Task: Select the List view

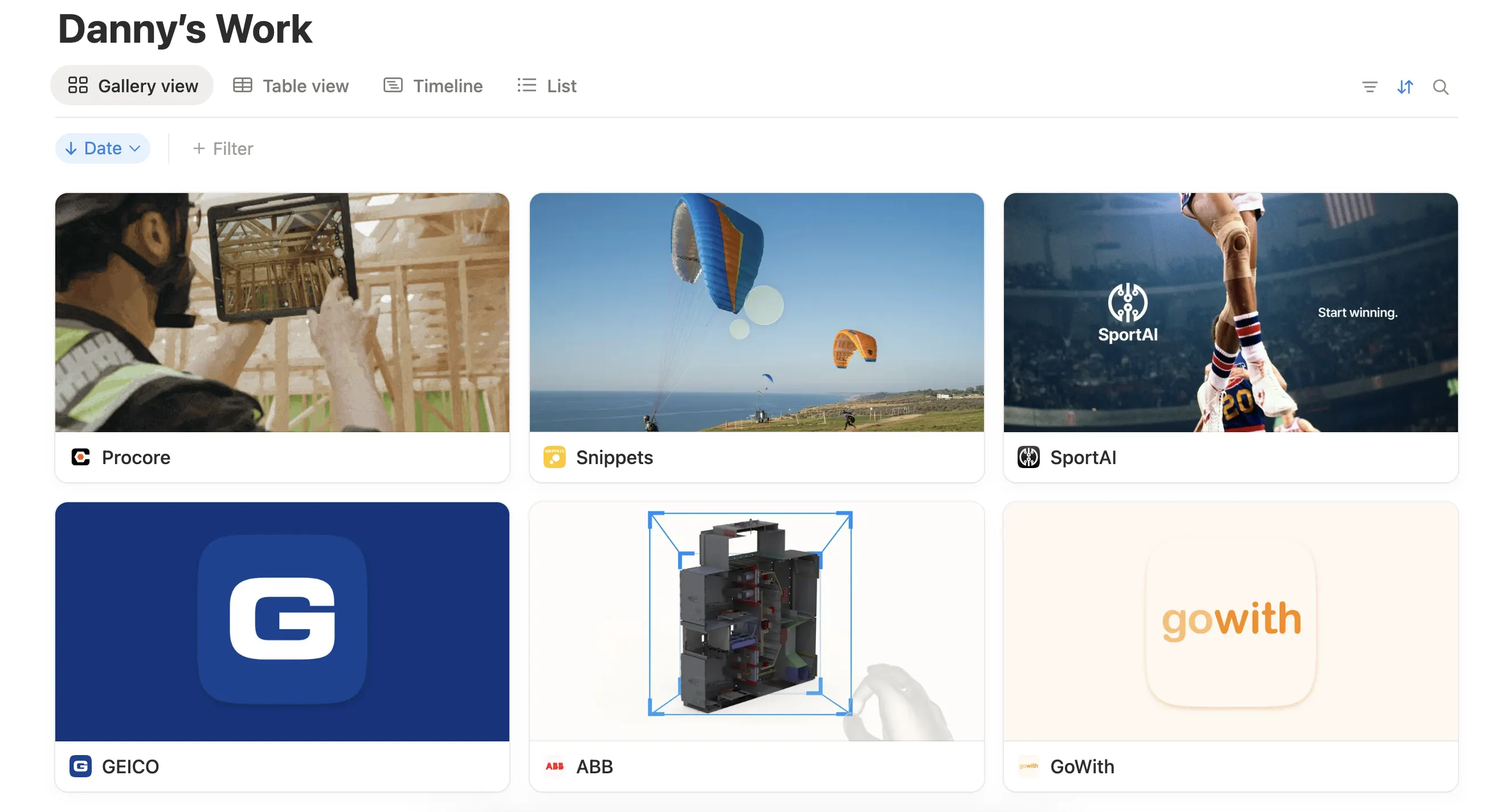Action: (x=545, y=85)
